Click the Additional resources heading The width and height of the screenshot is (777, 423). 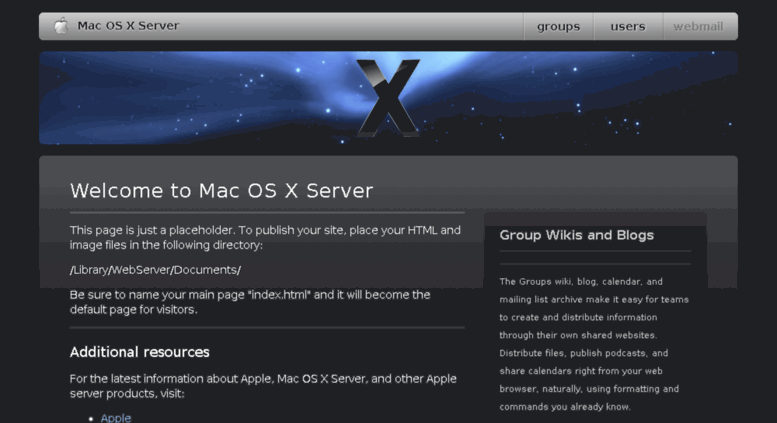[140, 352]
